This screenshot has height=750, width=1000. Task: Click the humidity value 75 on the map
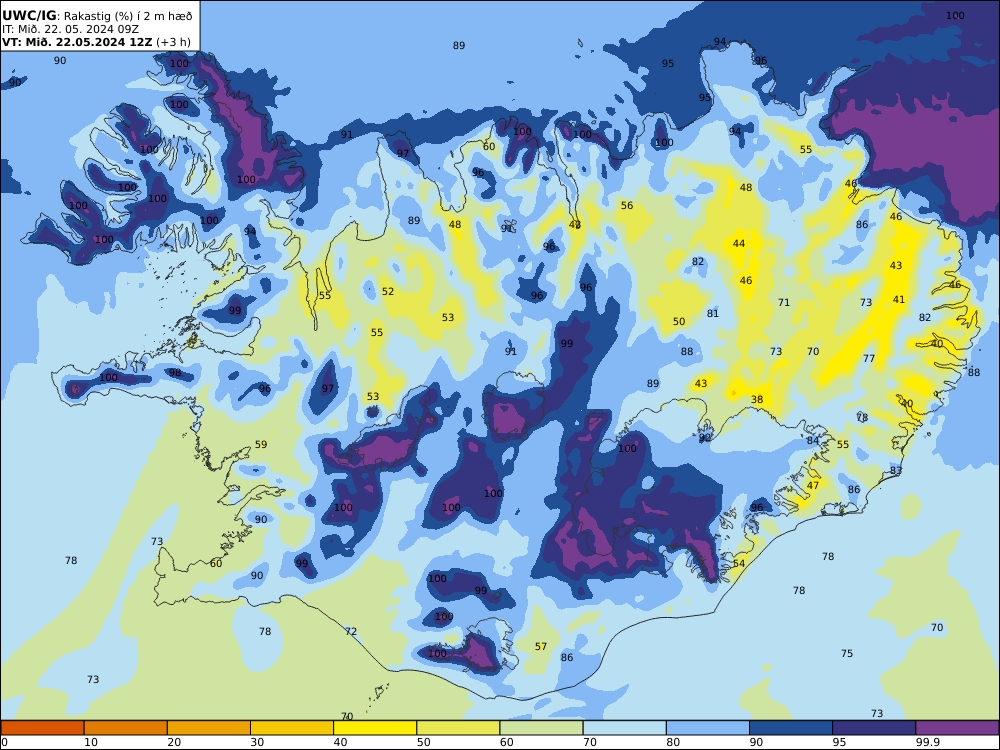pyautogui.click(x=847, y=654)
